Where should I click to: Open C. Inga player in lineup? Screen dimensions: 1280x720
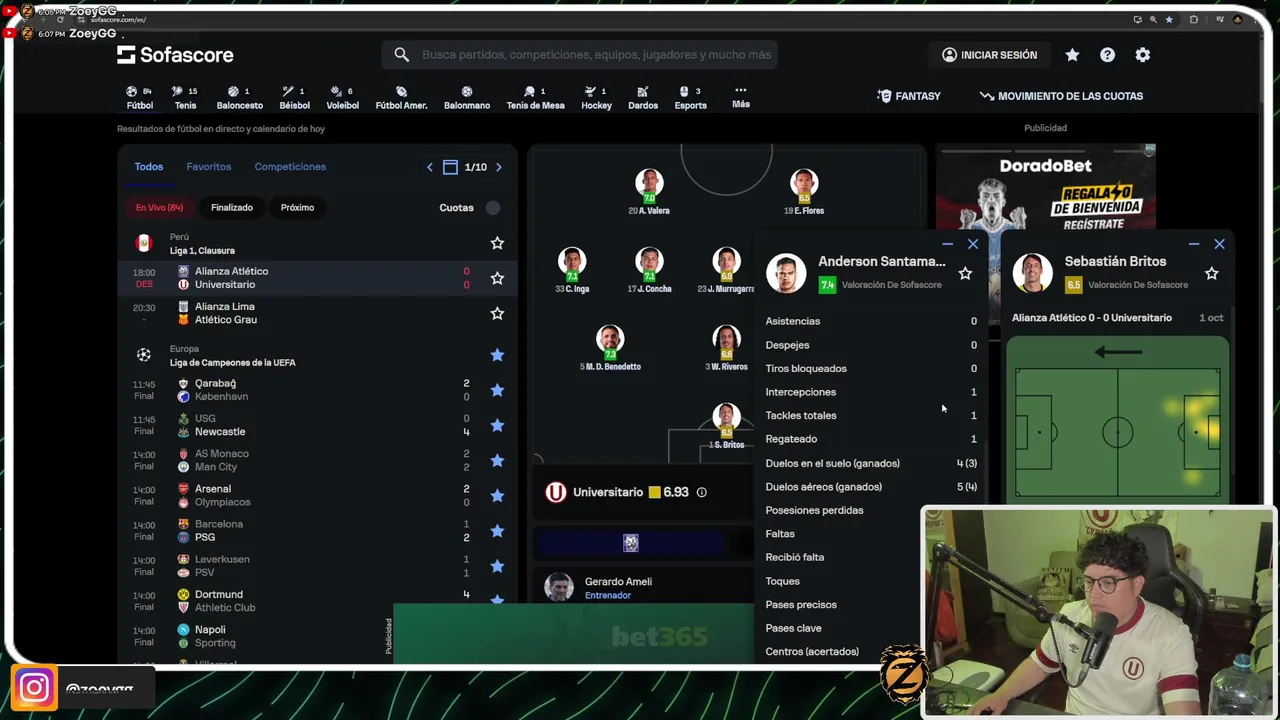click(x=572, y=270)
